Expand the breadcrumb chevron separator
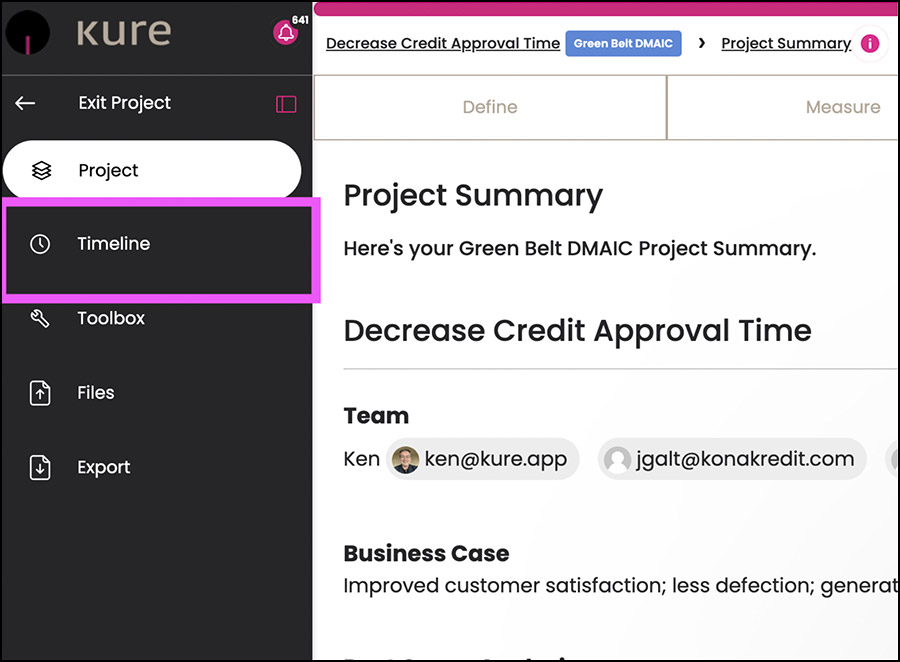This screenshot has height=662, width=900. click(701, 43)
